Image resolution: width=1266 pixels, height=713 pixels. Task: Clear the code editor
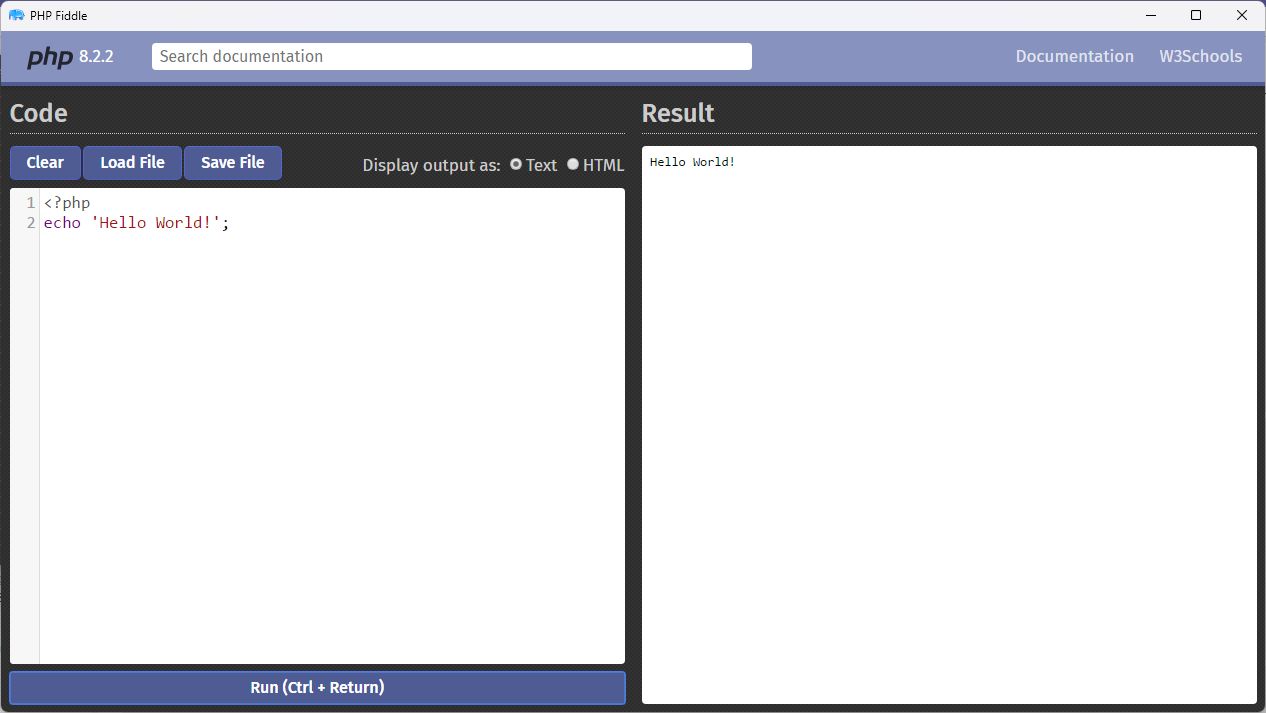[45, 162]
